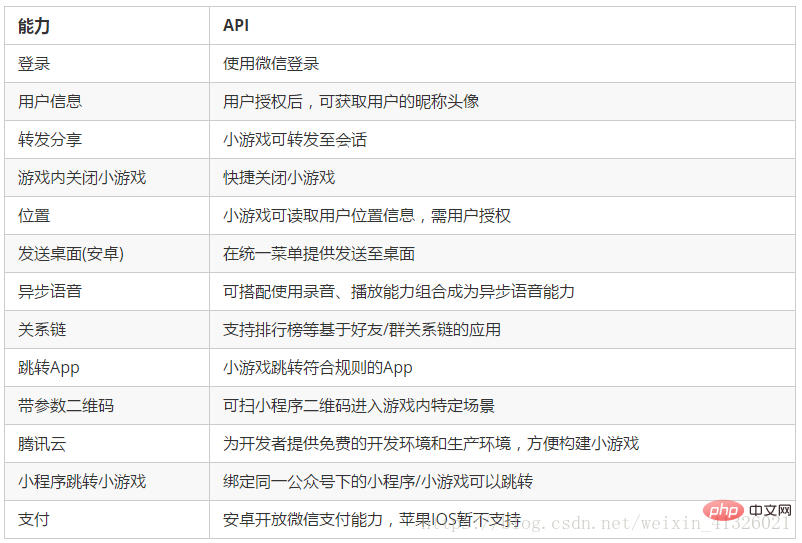Select '游戏内关闭小游戏' row label

82,177
